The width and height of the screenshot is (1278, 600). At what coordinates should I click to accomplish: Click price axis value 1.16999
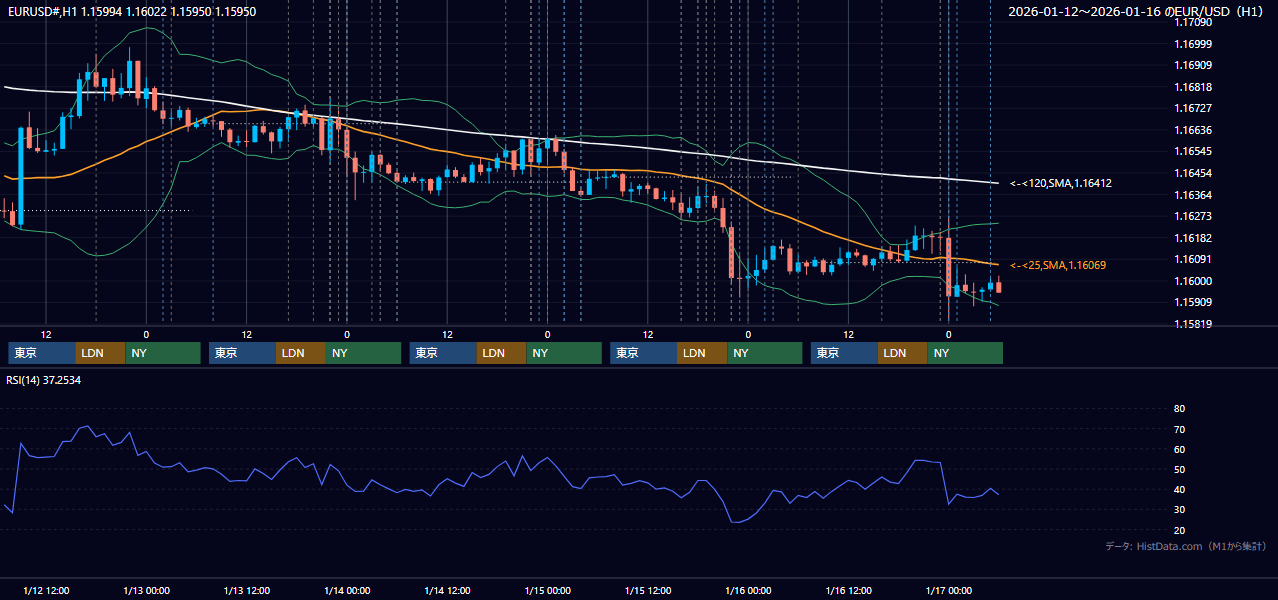click(1192, 44)
